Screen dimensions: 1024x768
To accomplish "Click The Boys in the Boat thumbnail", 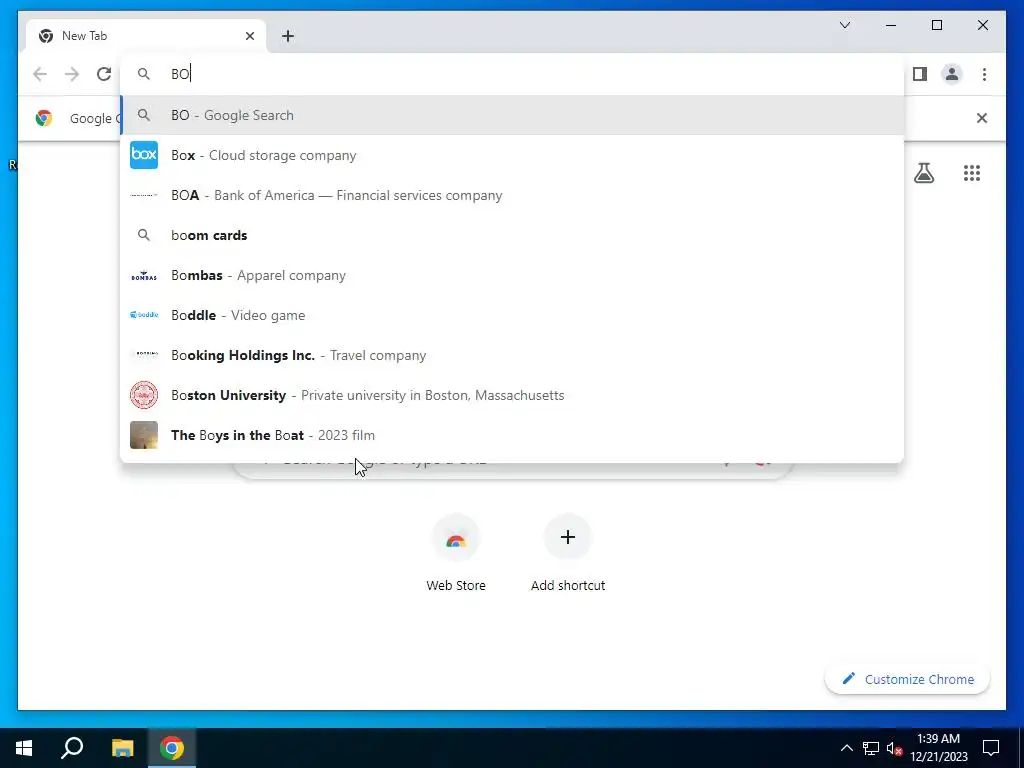I will point(144,435).
